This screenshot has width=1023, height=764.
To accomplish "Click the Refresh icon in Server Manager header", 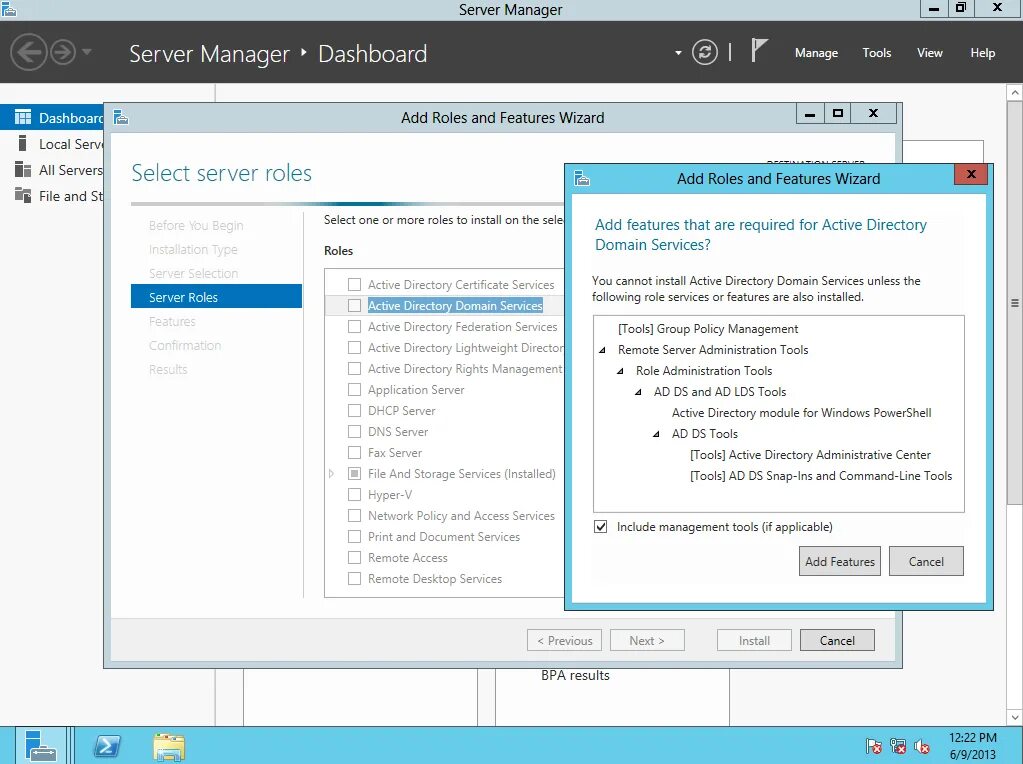I will pyautogui.click(x=705, y=52).
